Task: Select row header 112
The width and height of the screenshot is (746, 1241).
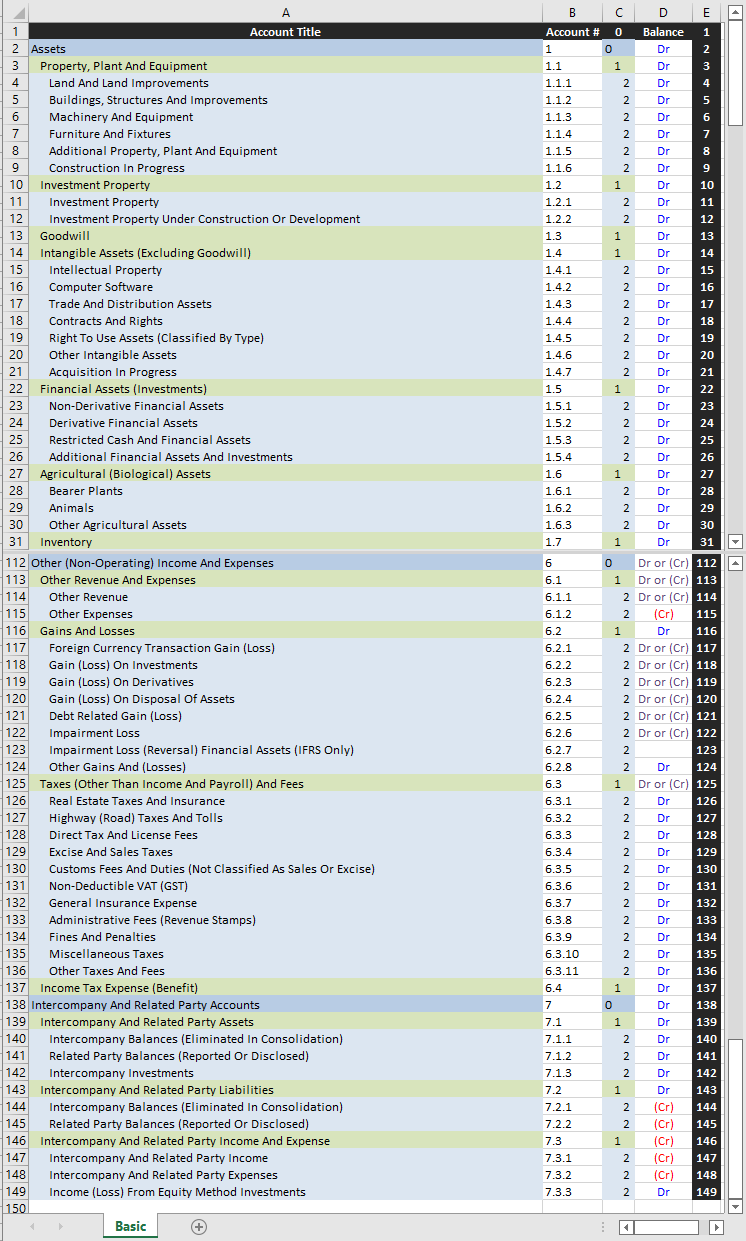Action: [x=14, y=563]
